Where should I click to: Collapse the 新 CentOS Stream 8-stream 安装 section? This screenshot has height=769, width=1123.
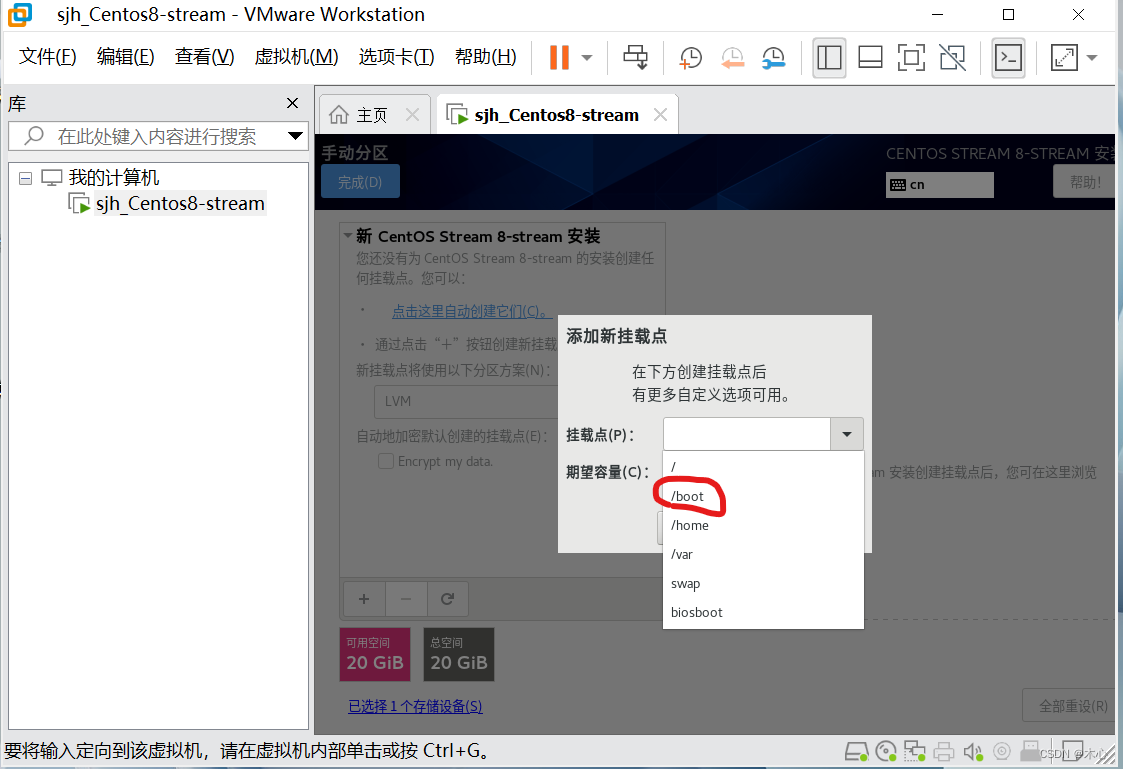click(x=348, y=235)
